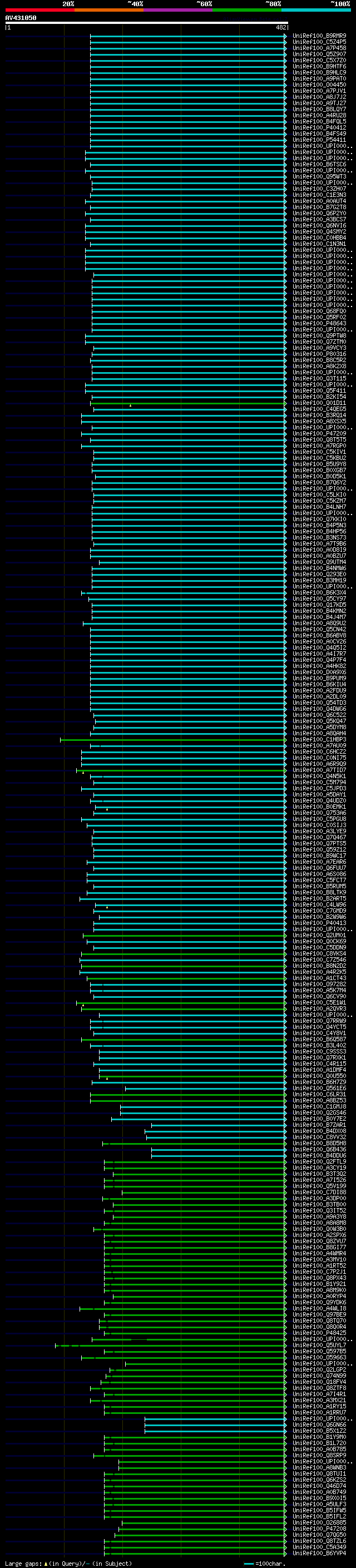Click the white query sequence ruler bar

[x=147, y=22]
